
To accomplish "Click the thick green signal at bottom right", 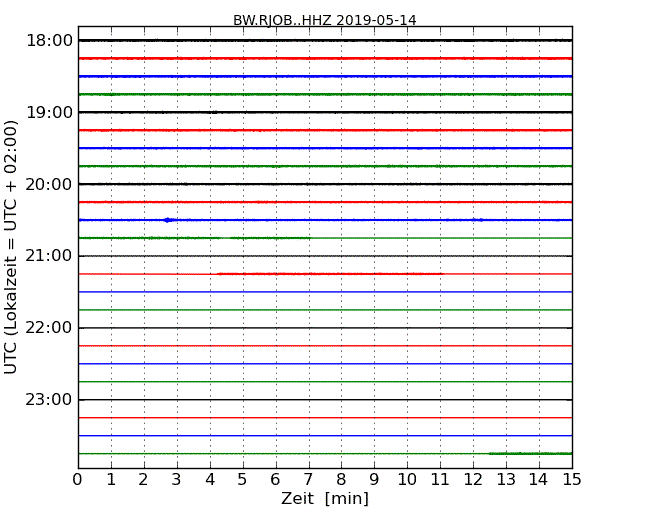I will 531,454.
